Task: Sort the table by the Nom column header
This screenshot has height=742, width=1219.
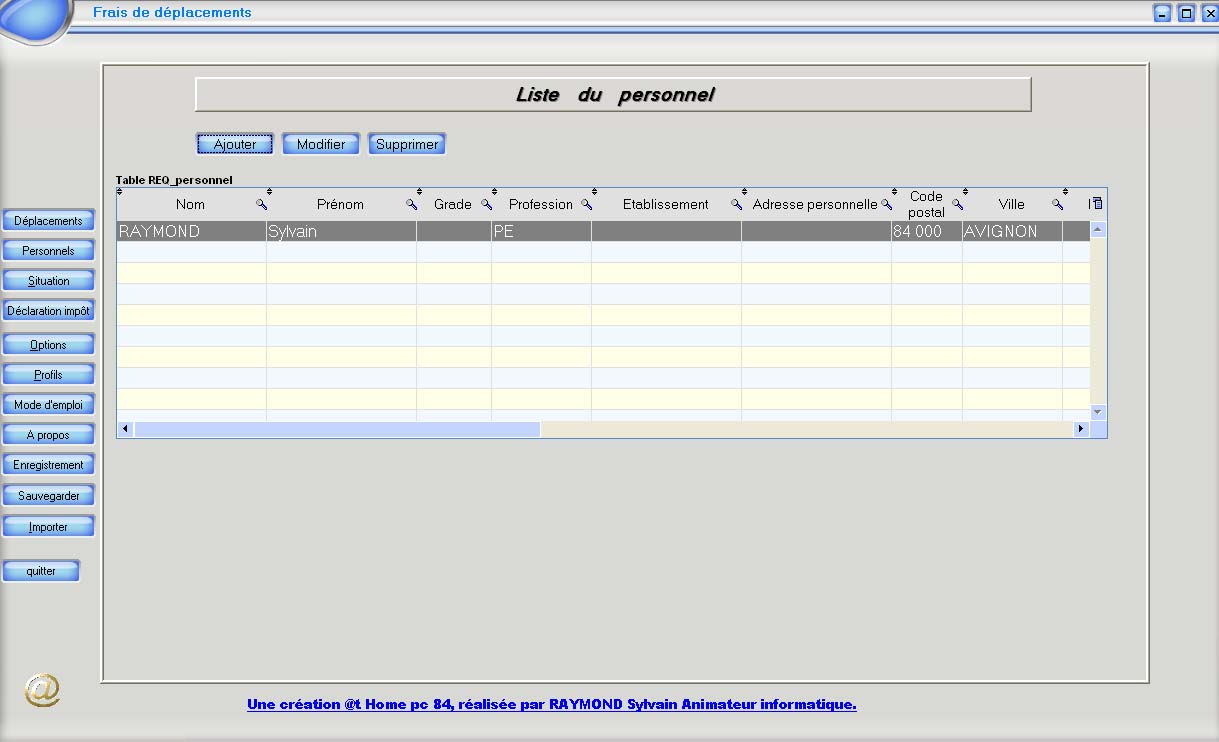Action: pos(190,205)
